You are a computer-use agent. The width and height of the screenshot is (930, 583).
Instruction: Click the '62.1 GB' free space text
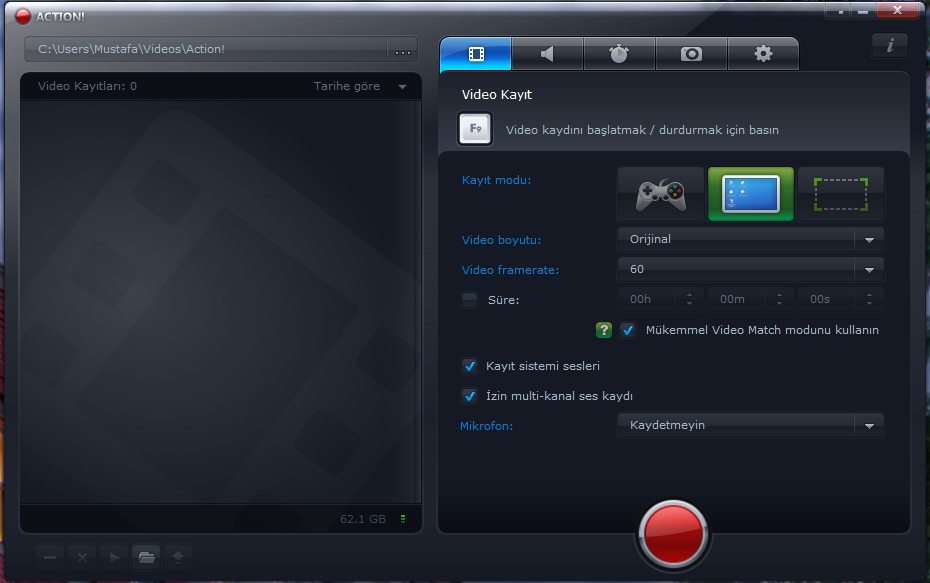pyautogui.click(x=362, y=519)
